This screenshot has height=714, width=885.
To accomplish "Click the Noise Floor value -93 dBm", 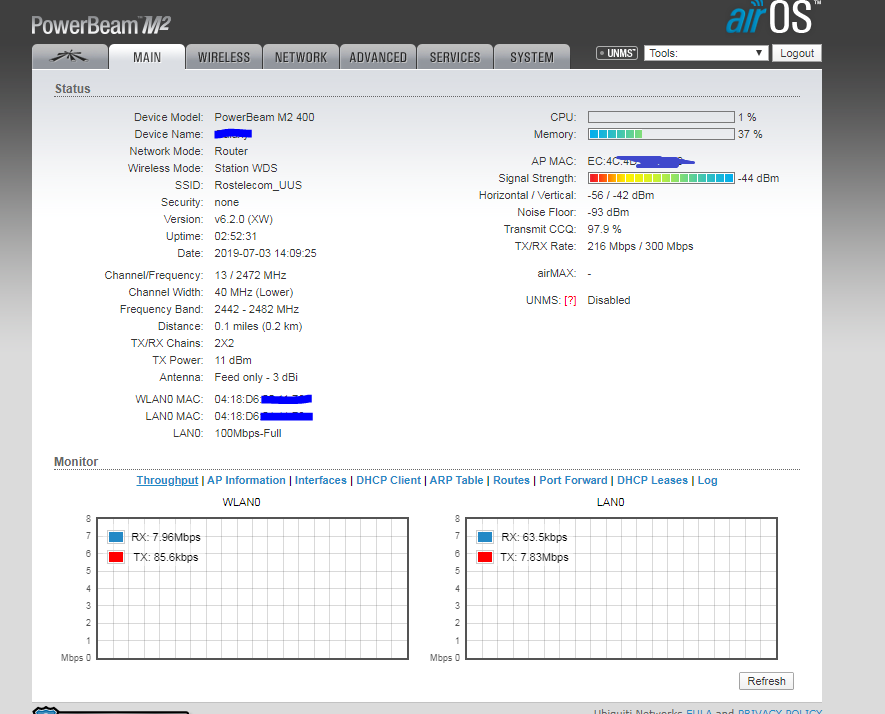I will click(x=608, y=212).
